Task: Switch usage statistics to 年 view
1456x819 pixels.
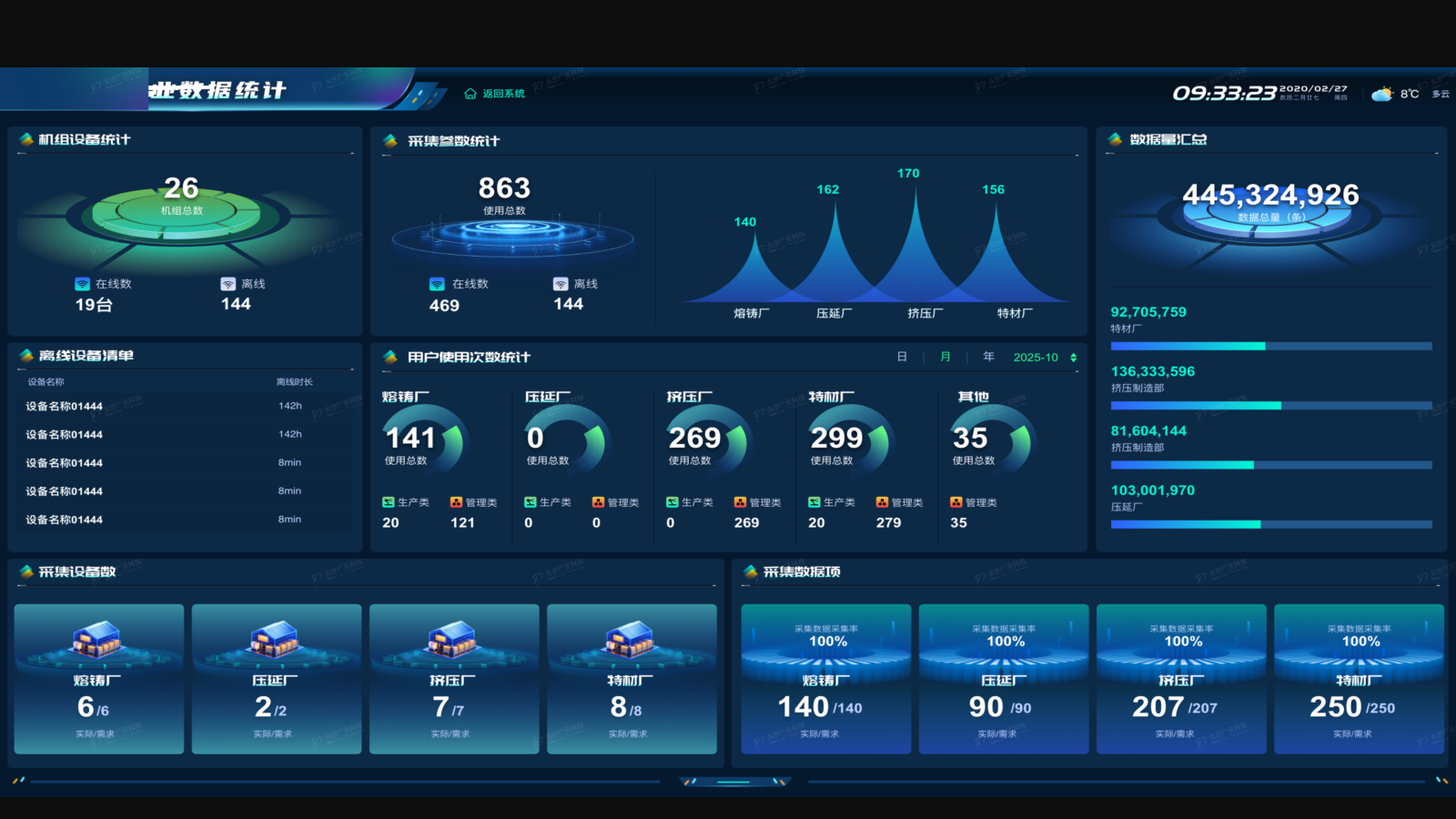Action: coord(988,357)
